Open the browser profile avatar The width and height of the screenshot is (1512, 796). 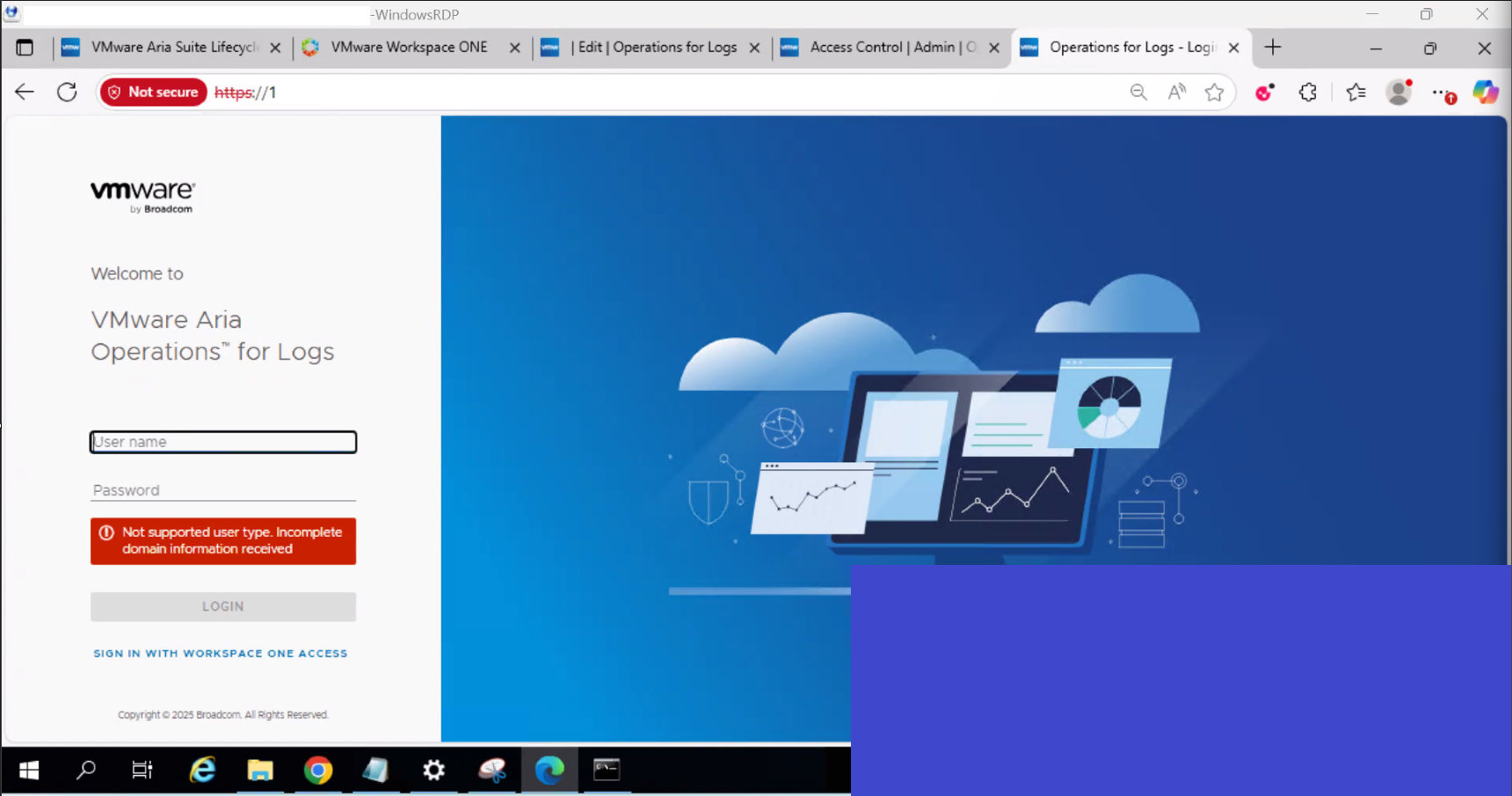(1398, 92)
